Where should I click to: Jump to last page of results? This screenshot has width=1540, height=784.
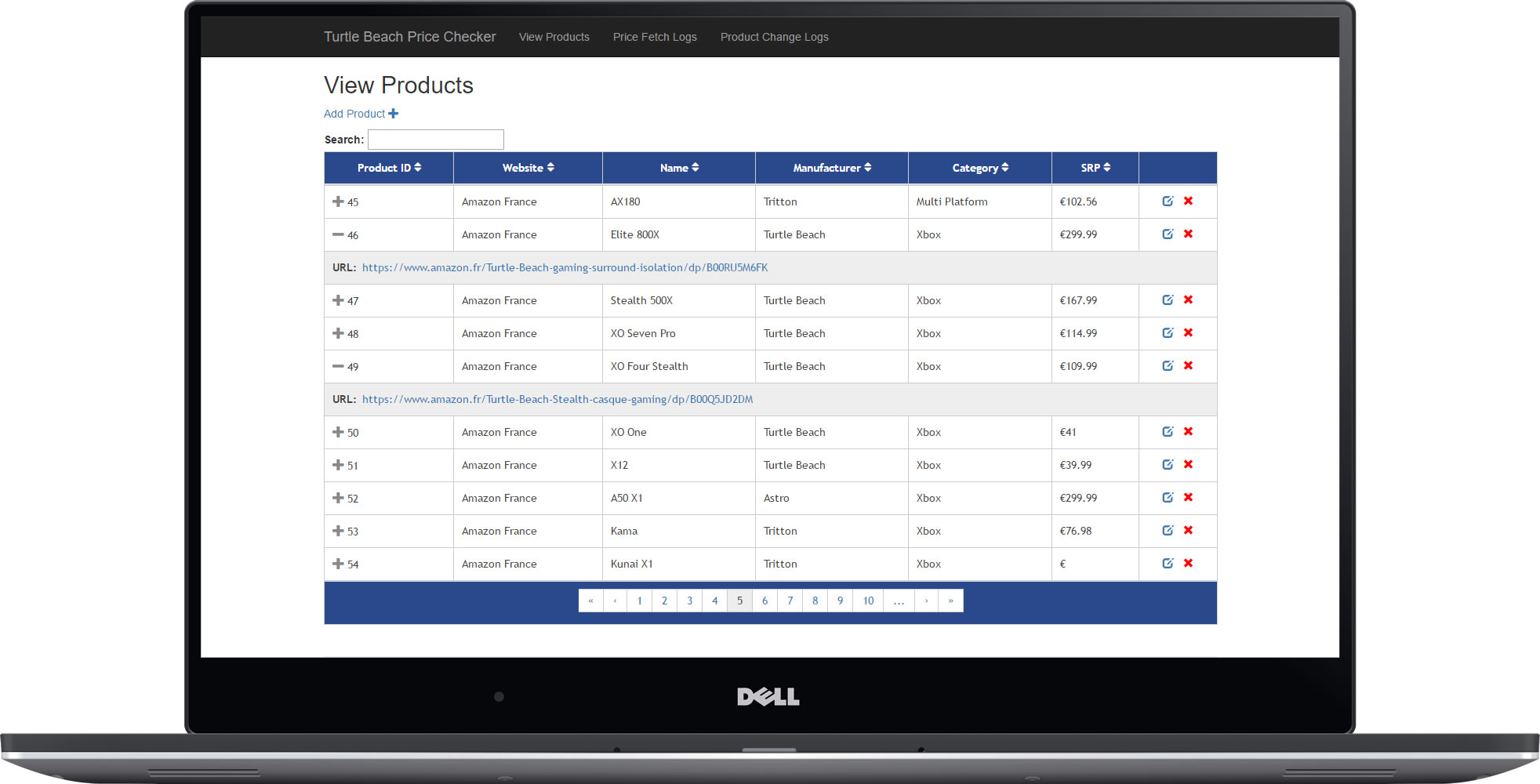(x=950, y=601)
